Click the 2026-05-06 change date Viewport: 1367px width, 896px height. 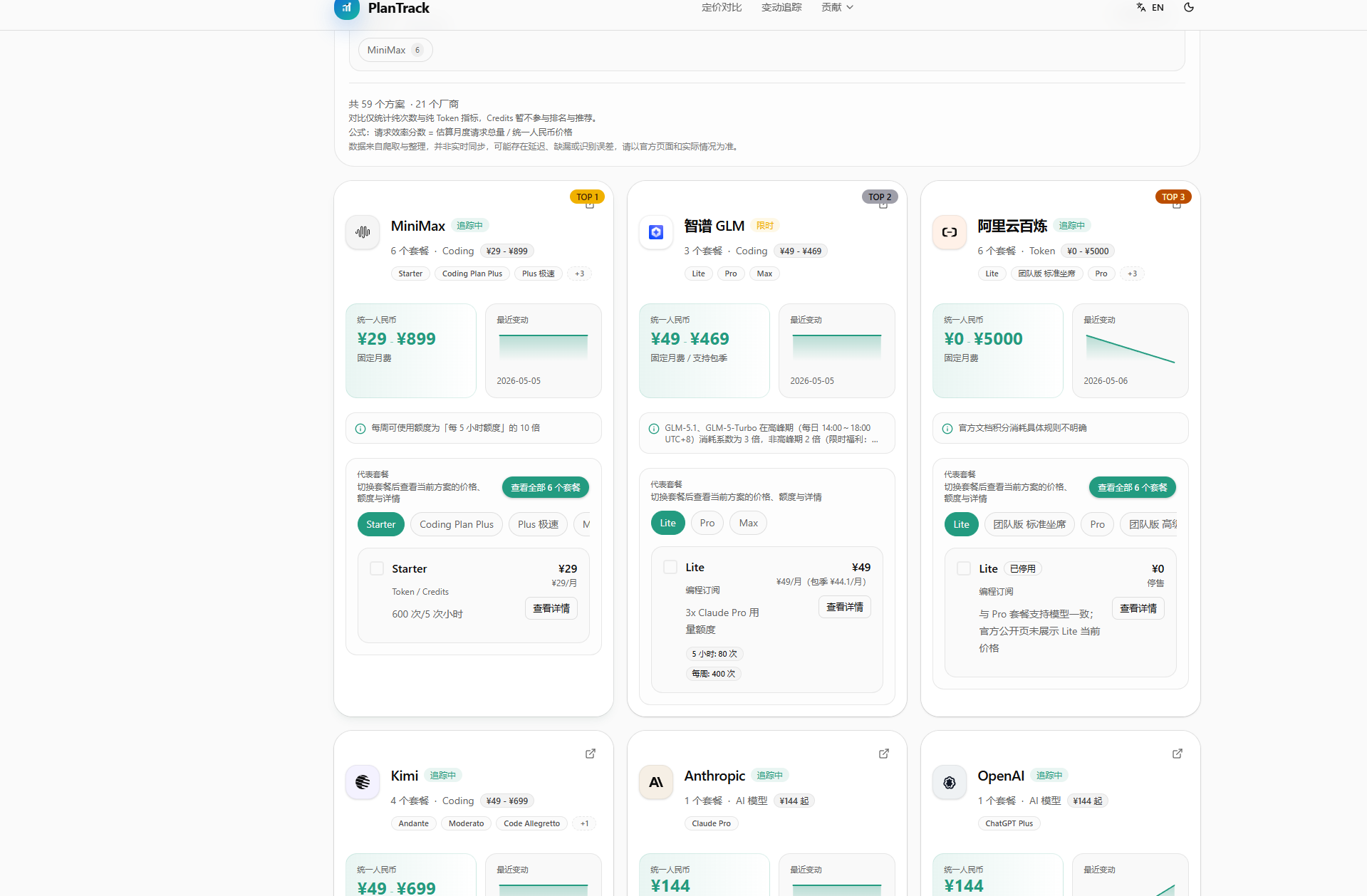tap(1106, 381)
